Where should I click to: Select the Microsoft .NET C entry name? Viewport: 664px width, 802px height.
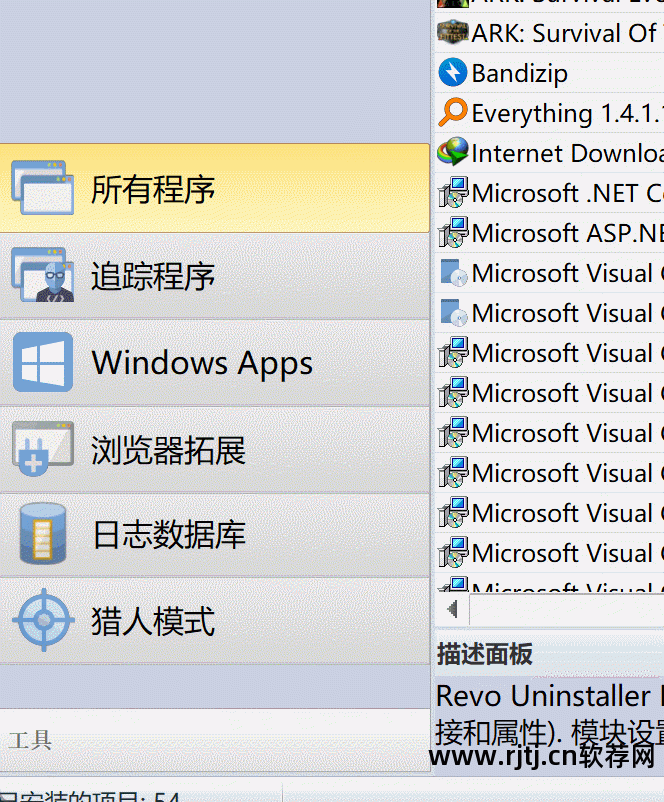(x=568, y=193)
